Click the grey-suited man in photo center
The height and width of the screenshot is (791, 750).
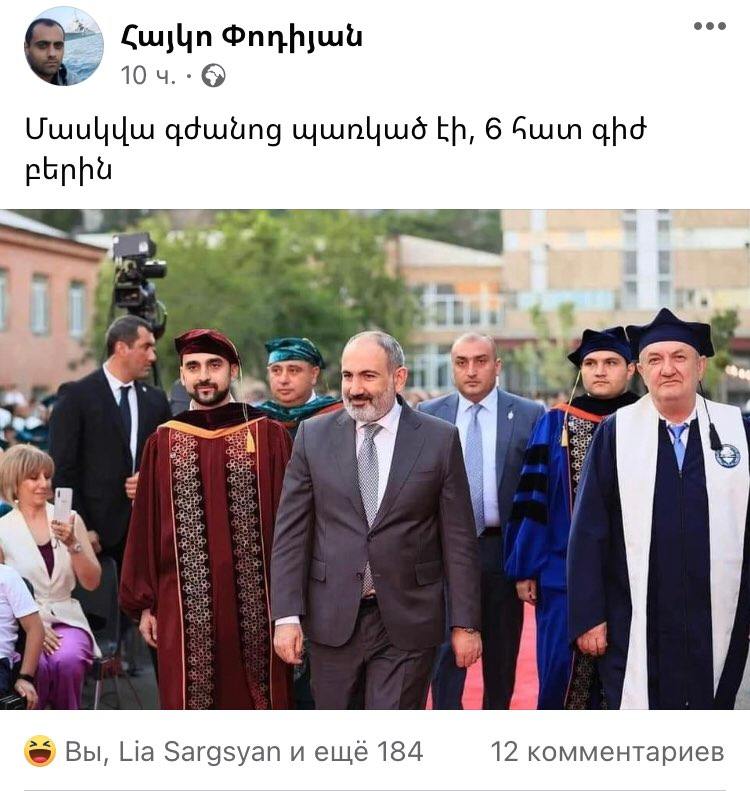[374, 520]
